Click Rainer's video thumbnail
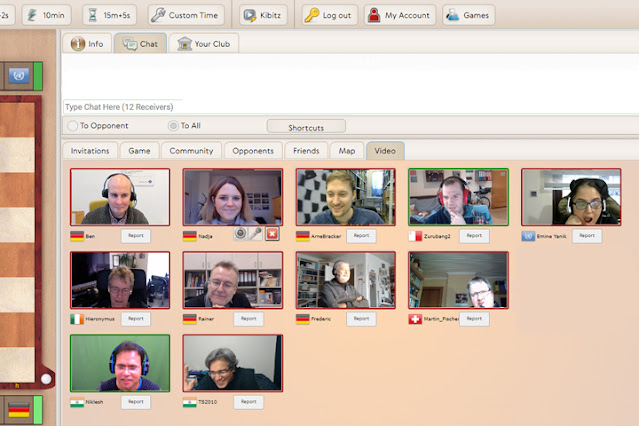This screenshot has height=426, width=639. pos(233,280)
